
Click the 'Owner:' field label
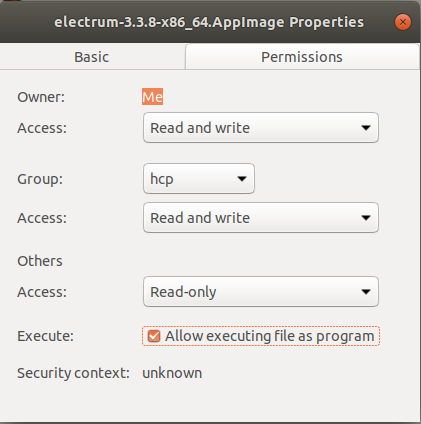pyautogui.click(x=41, y=97)
